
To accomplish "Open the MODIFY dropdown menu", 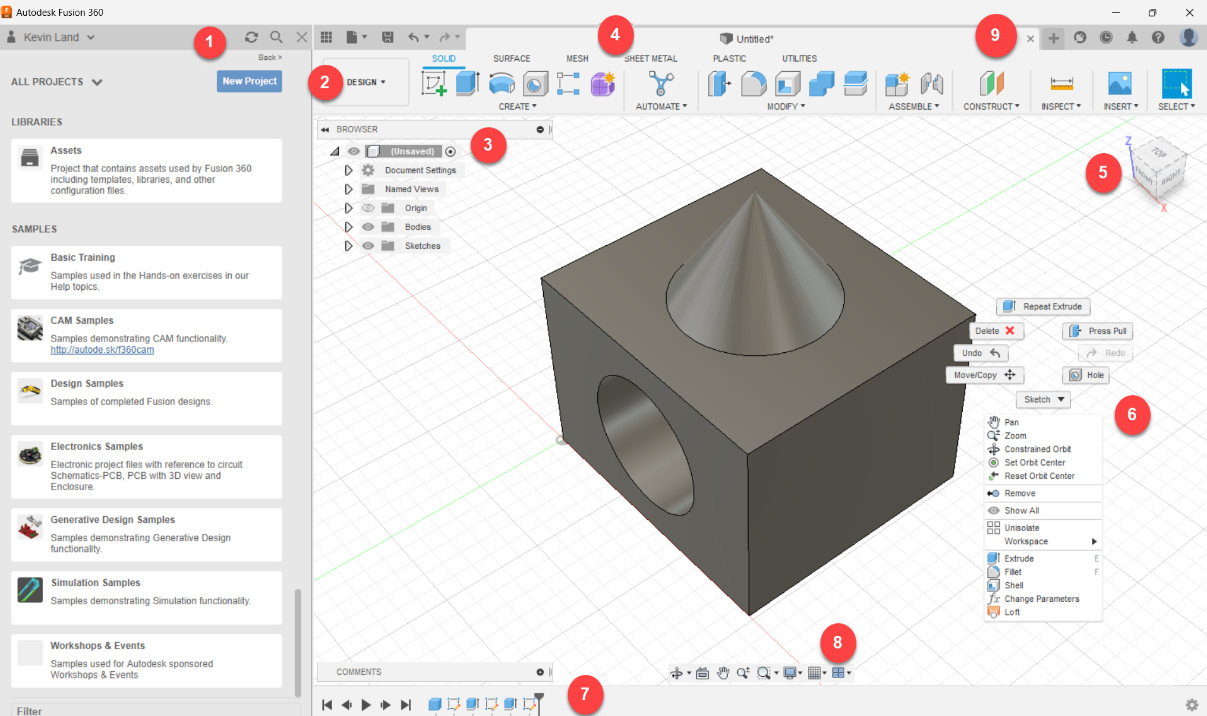I will click(787, 106).
